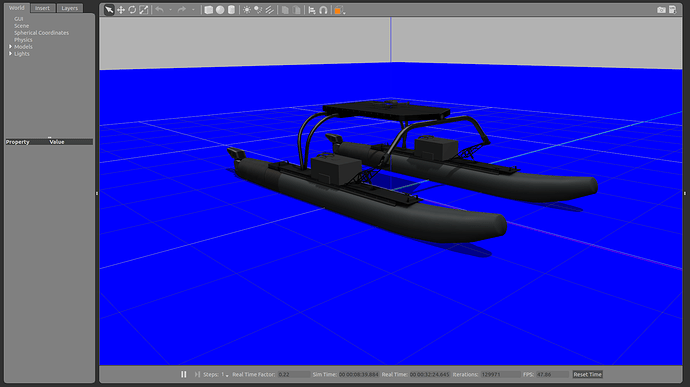Toggle the snap magnet tool
690x387 pixels.
(x=323, y=10)
